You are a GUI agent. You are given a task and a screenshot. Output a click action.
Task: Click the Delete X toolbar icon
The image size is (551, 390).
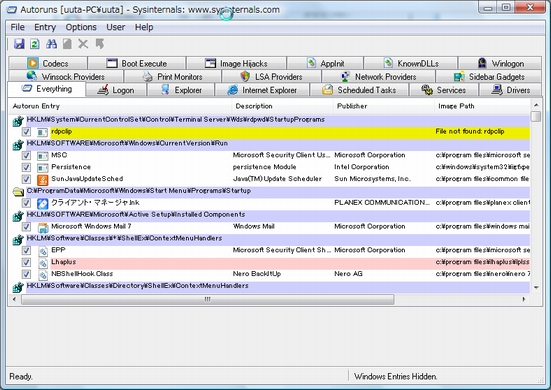click(x=83, y=44)
